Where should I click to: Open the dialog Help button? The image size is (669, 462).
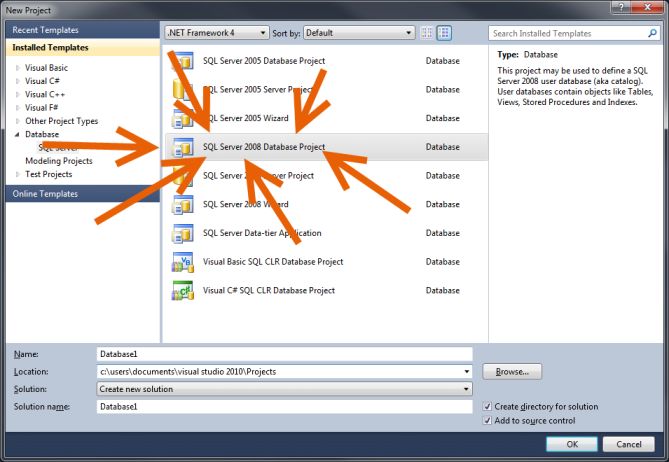[x=621, y=7]
